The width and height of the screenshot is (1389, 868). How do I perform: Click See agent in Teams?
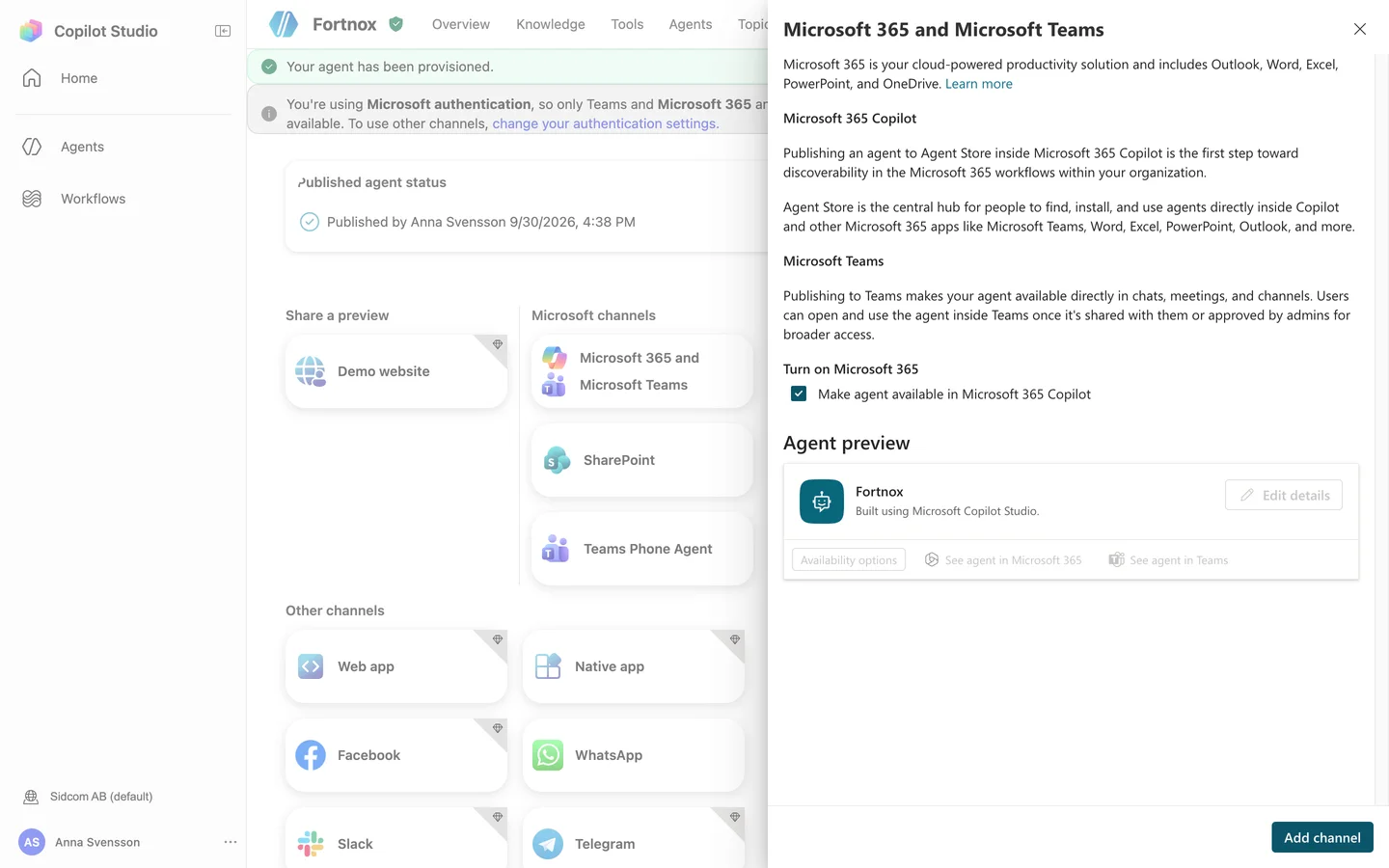click(1168, 560)
